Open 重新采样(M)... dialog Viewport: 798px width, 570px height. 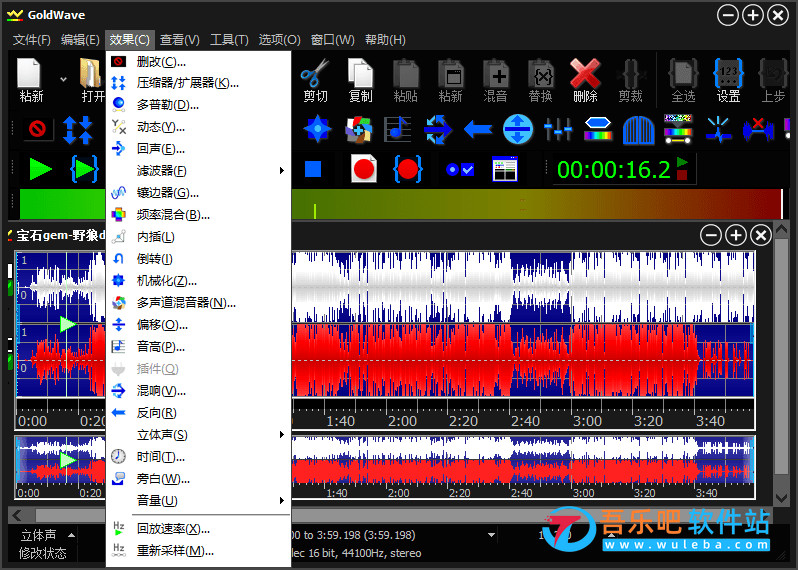pyautogui.click(x=198, y=551)
